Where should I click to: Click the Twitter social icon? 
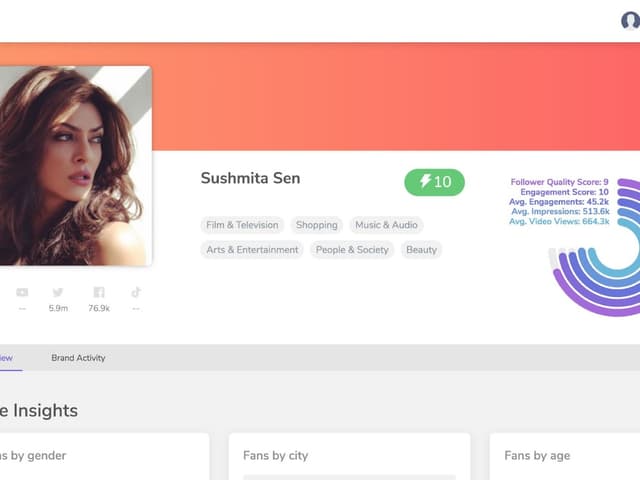58,292
